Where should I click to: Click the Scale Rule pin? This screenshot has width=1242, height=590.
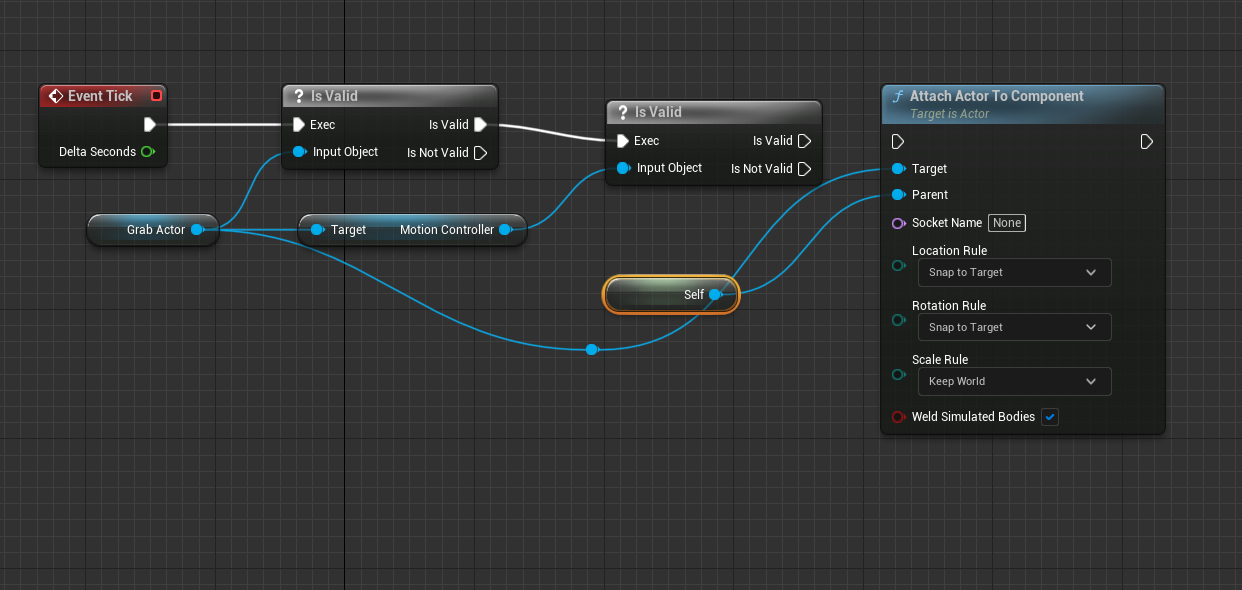(898, 375)
